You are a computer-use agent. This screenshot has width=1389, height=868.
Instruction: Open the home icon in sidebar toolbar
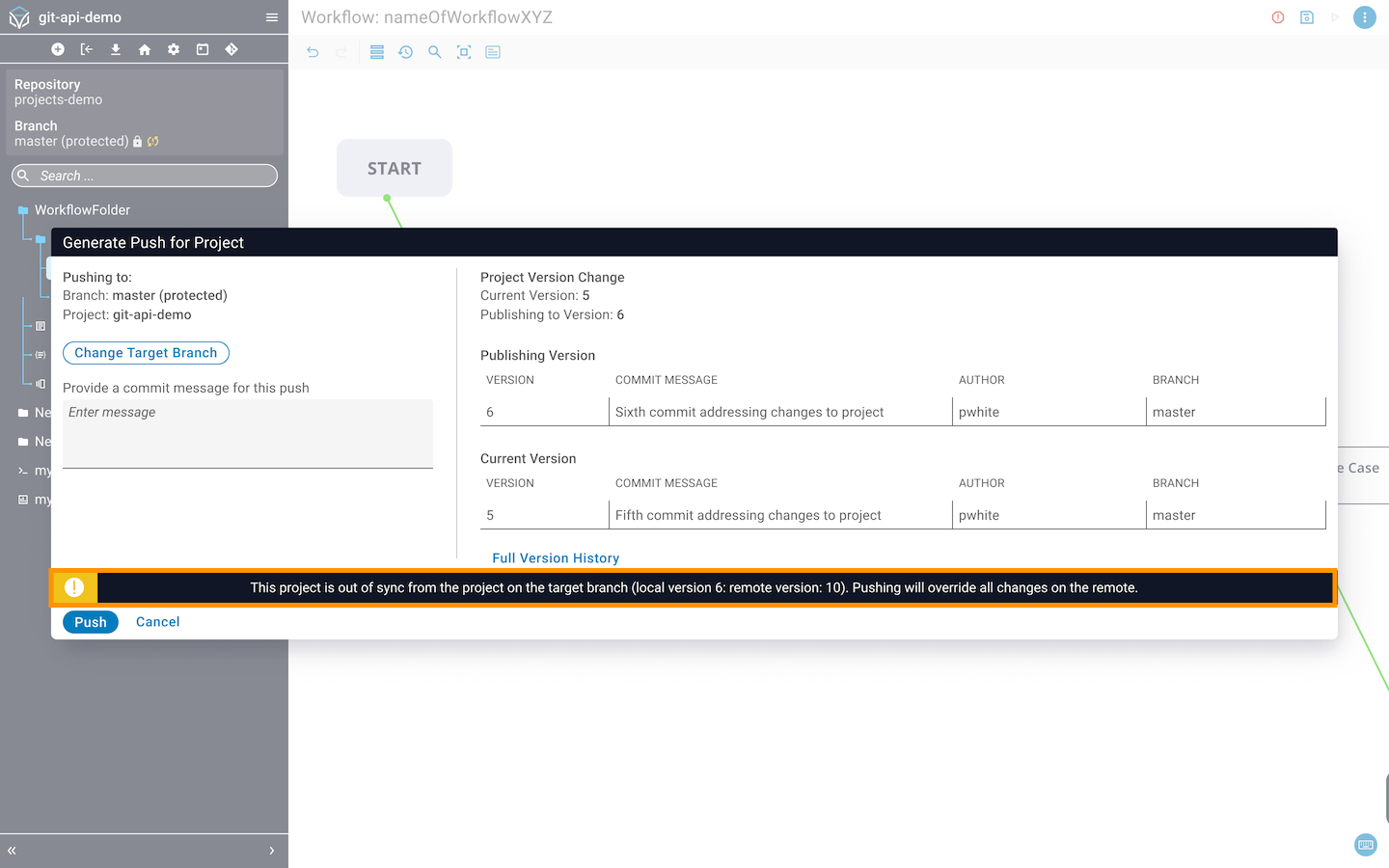click(145, 49)
